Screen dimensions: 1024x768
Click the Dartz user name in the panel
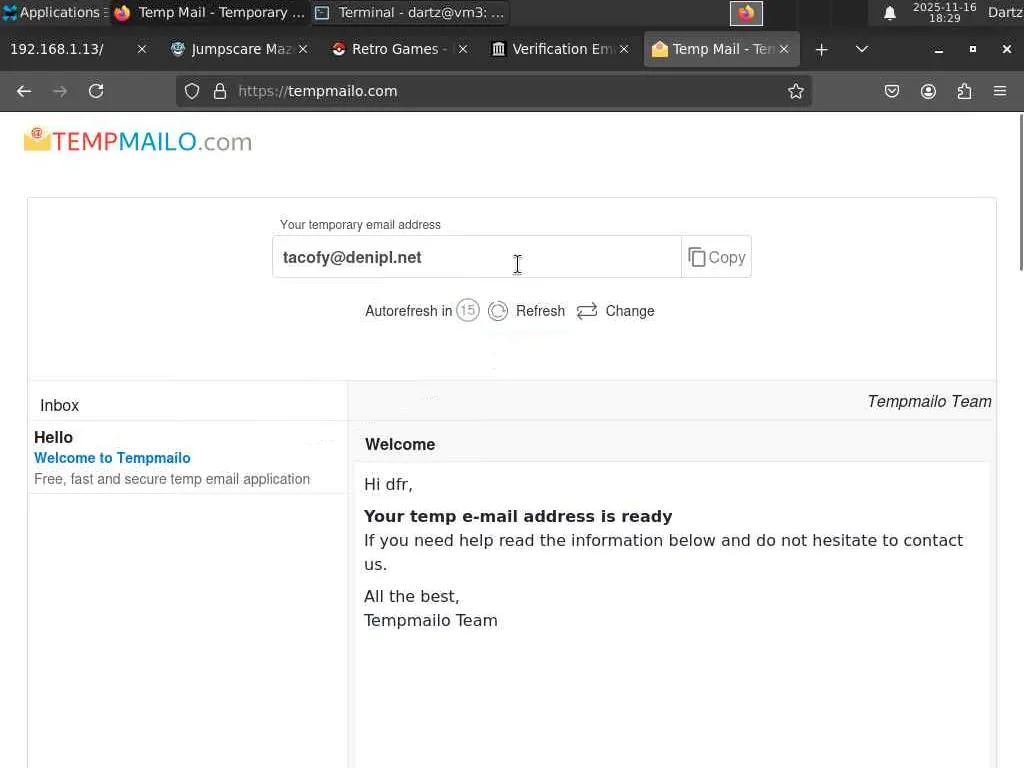point(1005,12)
